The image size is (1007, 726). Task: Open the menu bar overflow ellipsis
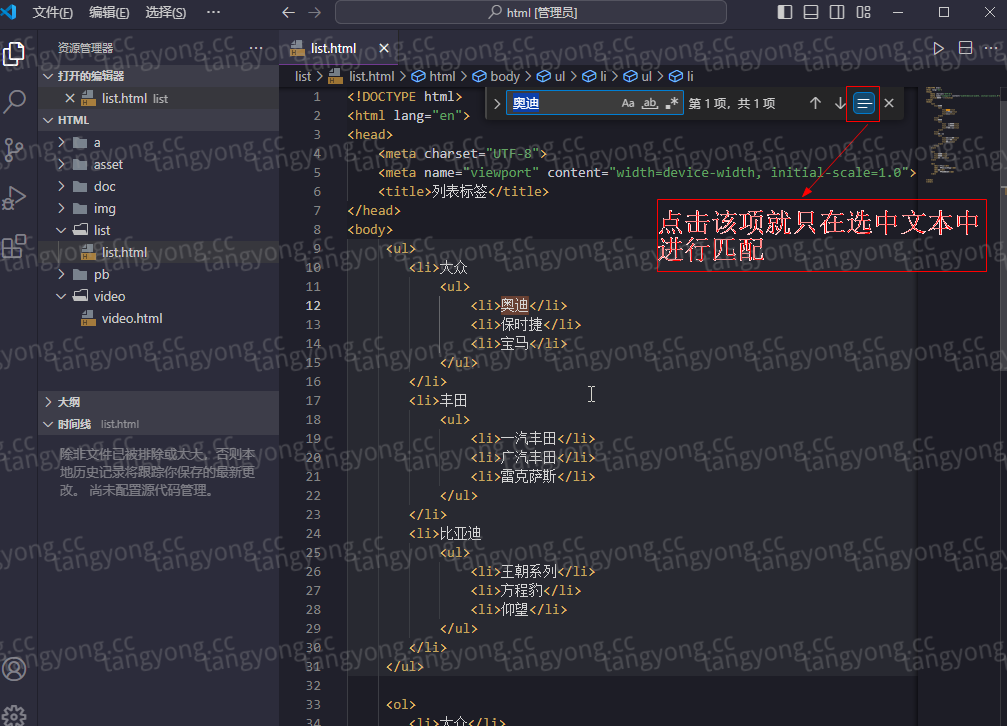pos(213,12)
